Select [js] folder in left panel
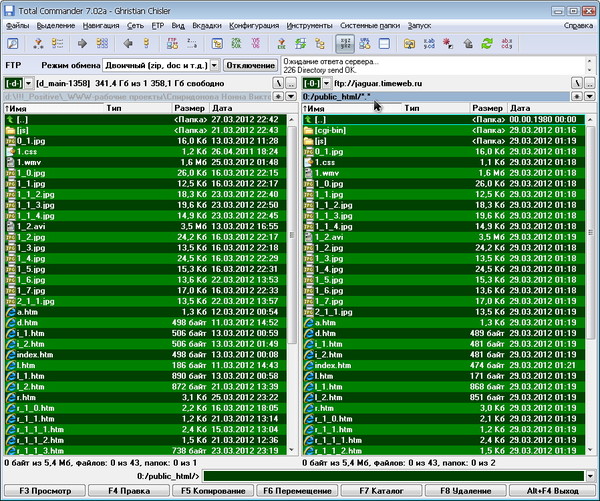Viewport: 600px width, 501px height. (145, 131)
